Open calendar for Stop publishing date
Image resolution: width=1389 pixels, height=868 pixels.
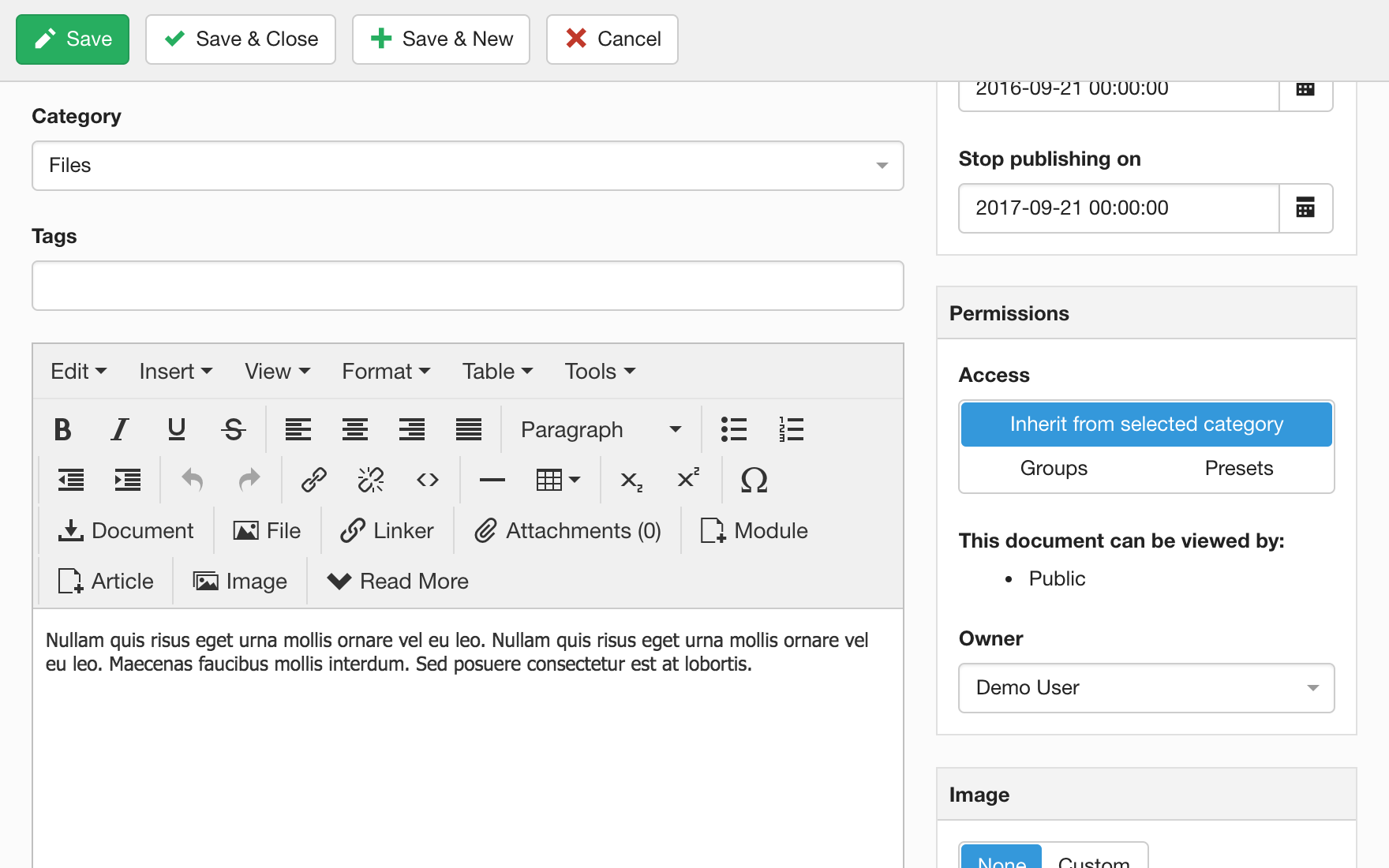click(x=1305, y=208)
